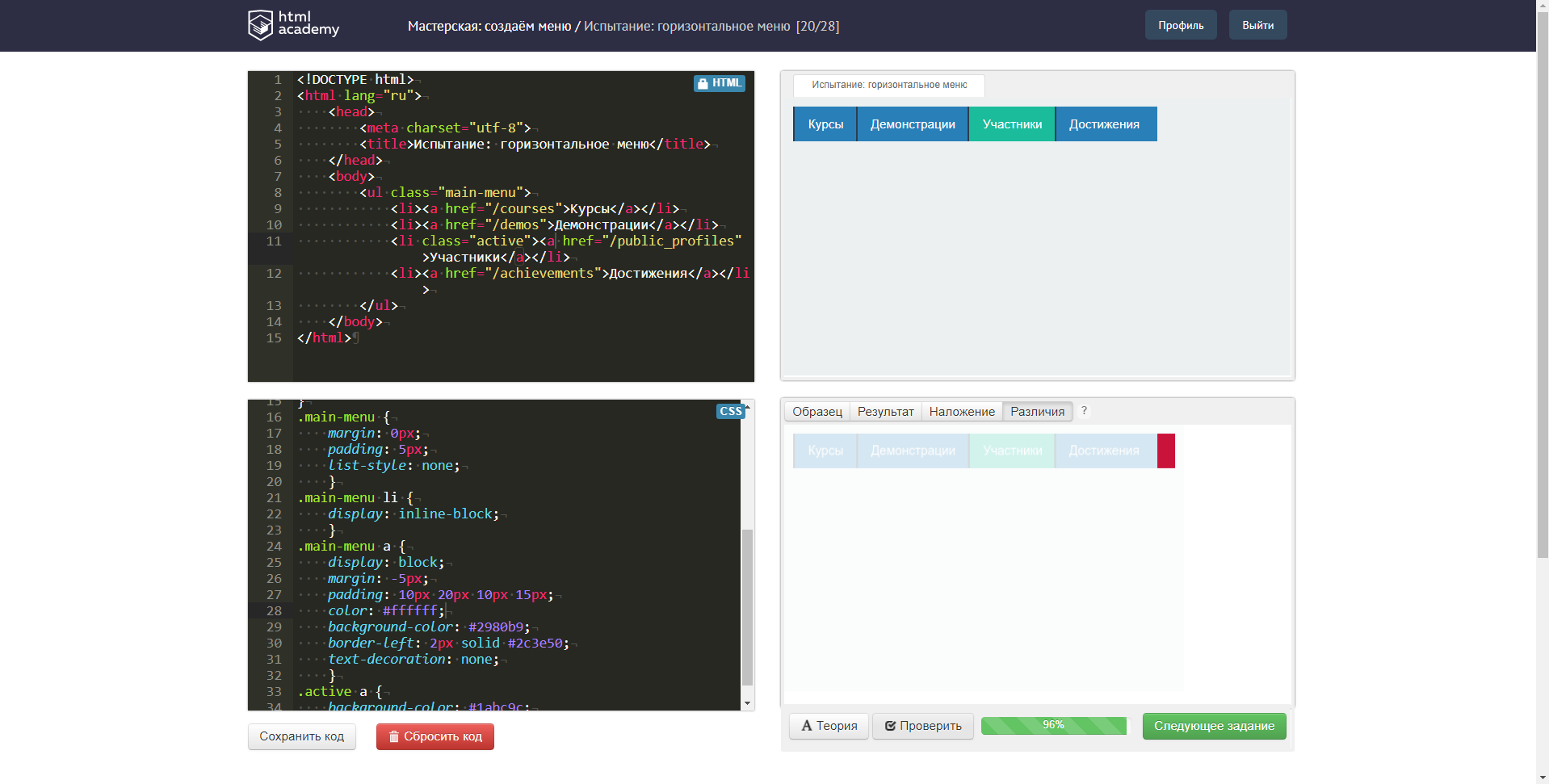Click the preview browser tab title
The image size is (1549, 784).
(x=888, y=85)
